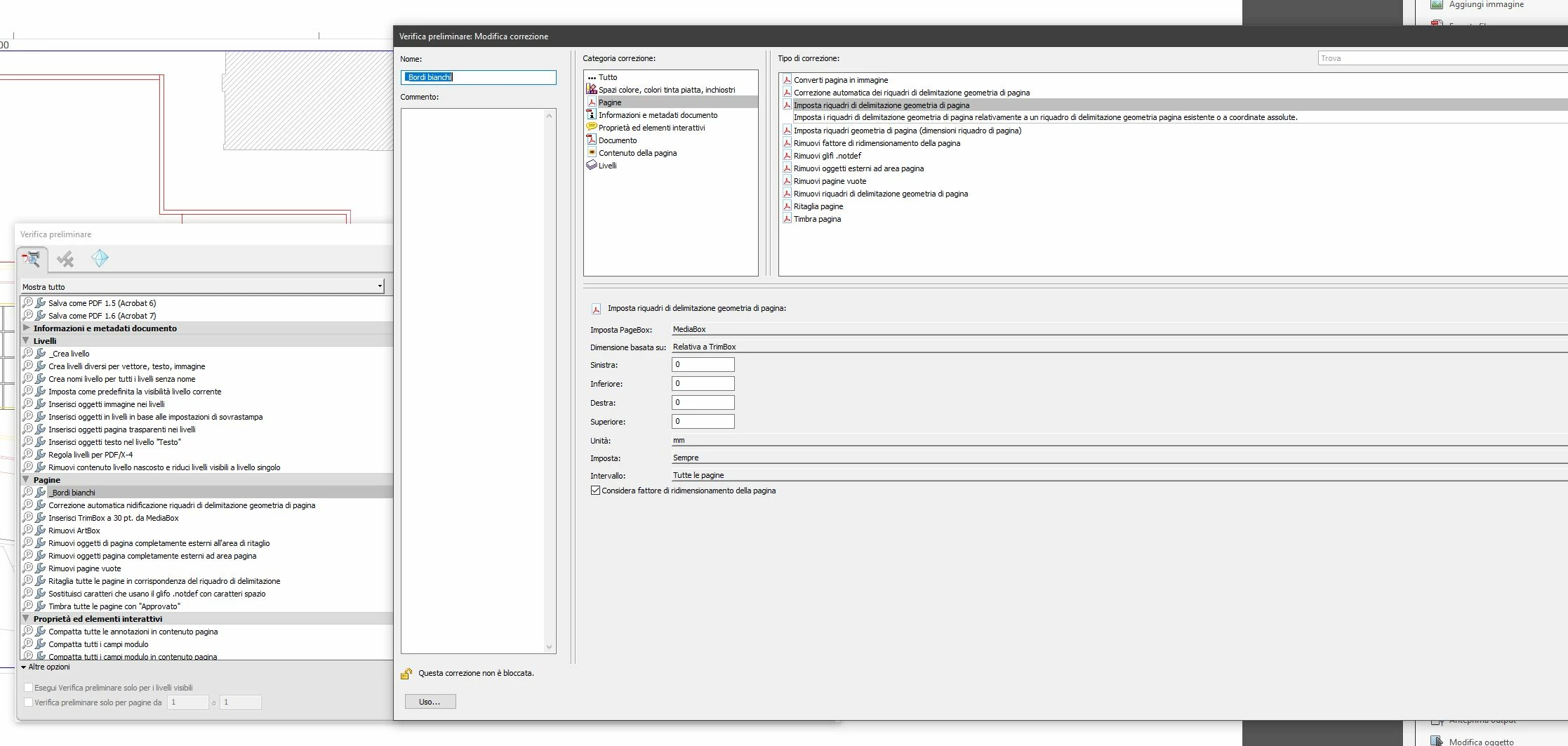Image resolution: width=1568 pixels, height=746 pixels.
Task: Open the Intervallo Tutte le pagine dropdown
Action: 1119,475
